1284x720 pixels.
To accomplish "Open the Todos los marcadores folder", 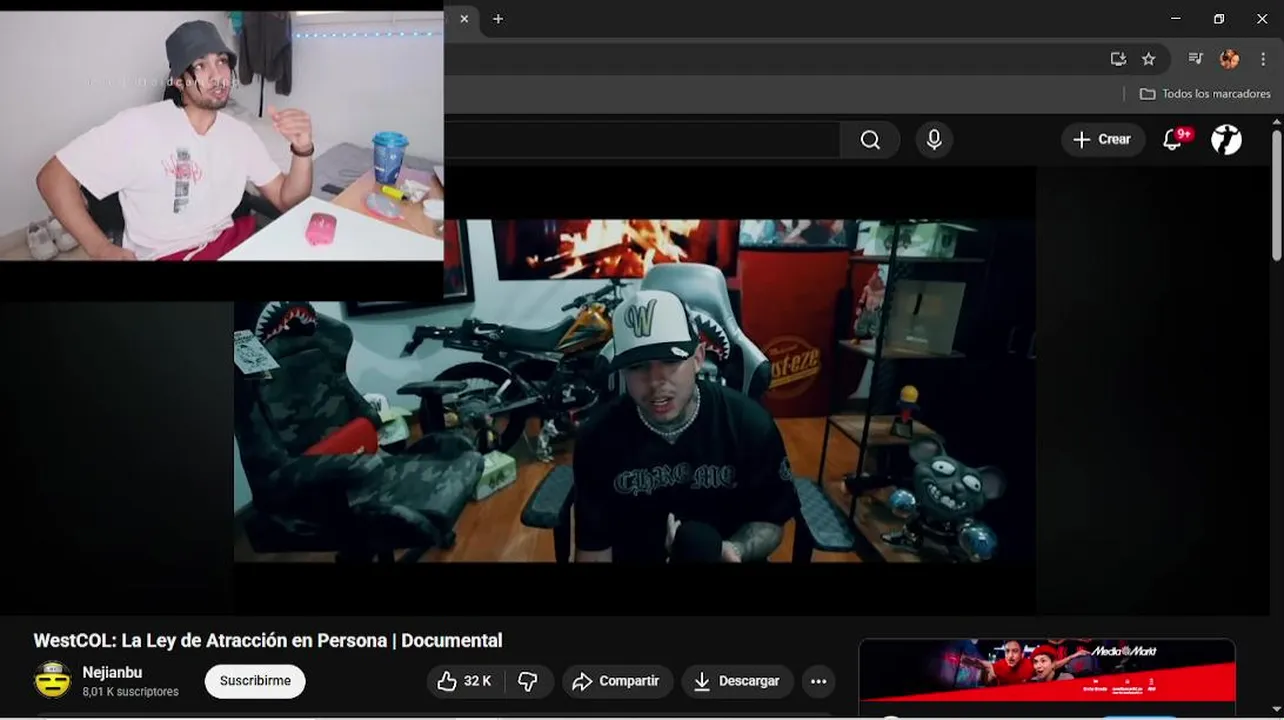I will pos(1205,94).
